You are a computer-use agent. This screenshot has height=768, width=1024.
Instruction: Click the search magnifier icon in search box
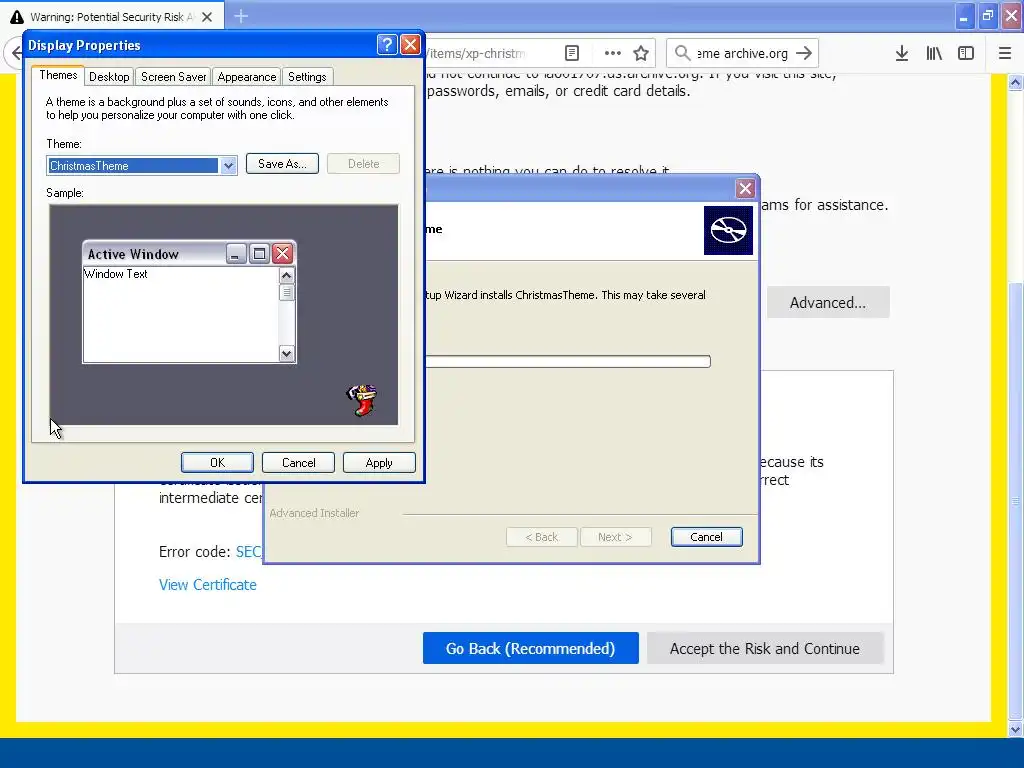682,53
